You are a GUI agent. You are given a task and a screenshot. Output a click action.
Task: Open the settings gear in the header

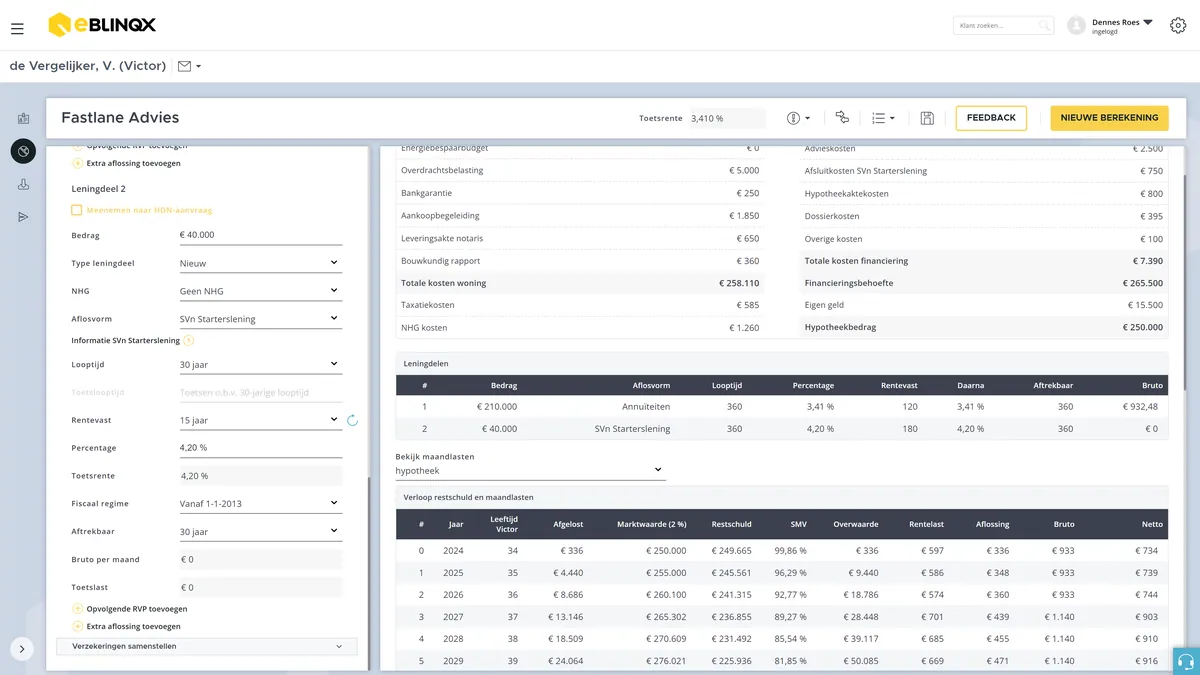coord(1178,26)
